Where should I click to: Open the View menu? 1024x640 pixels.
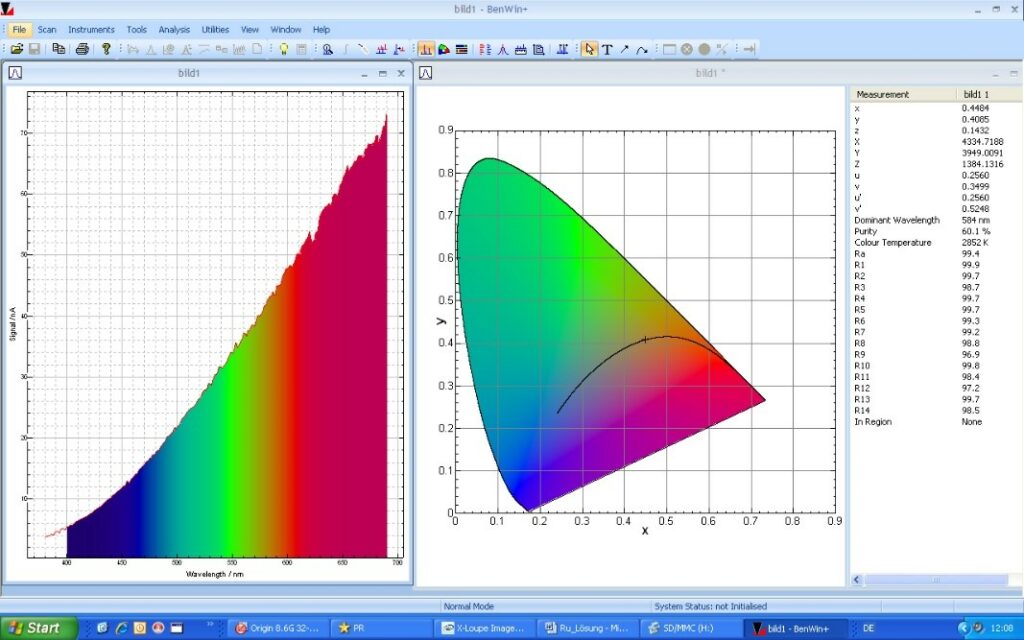pyautogui.click(x=250, y=29)
